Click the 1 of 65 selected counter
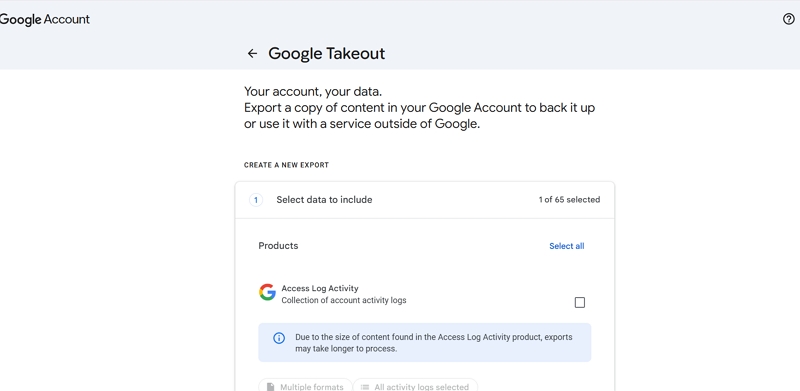The image size is (800, 391). click(x=569, y=200)
